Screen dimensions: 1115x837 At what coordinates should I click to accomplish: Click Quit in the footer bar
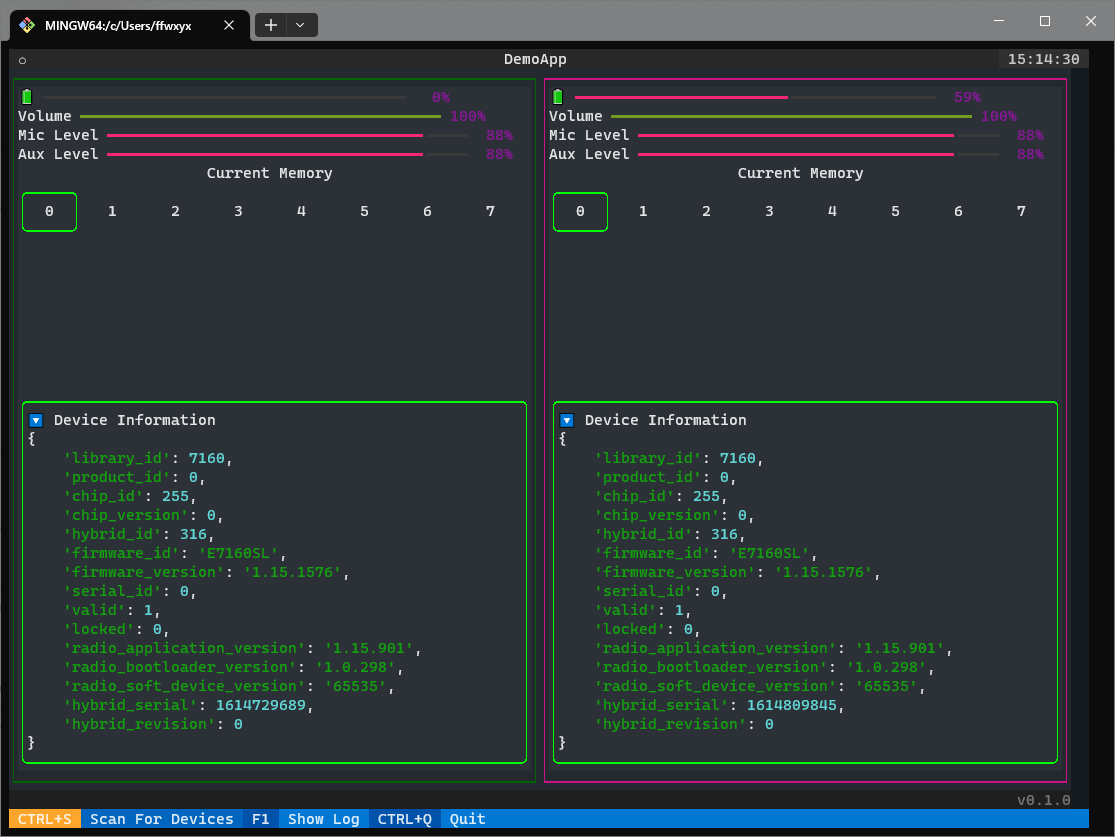(467, 819)
